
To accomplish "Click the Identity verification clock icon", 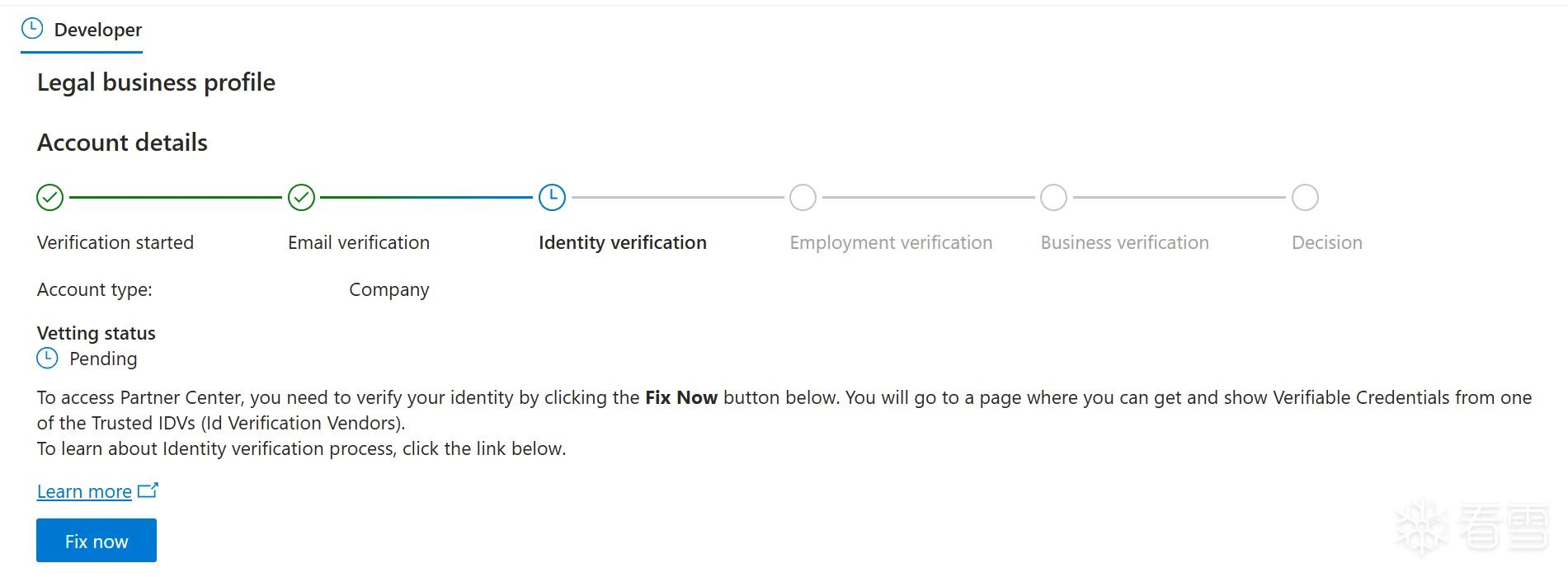I will tap(552, 198).
